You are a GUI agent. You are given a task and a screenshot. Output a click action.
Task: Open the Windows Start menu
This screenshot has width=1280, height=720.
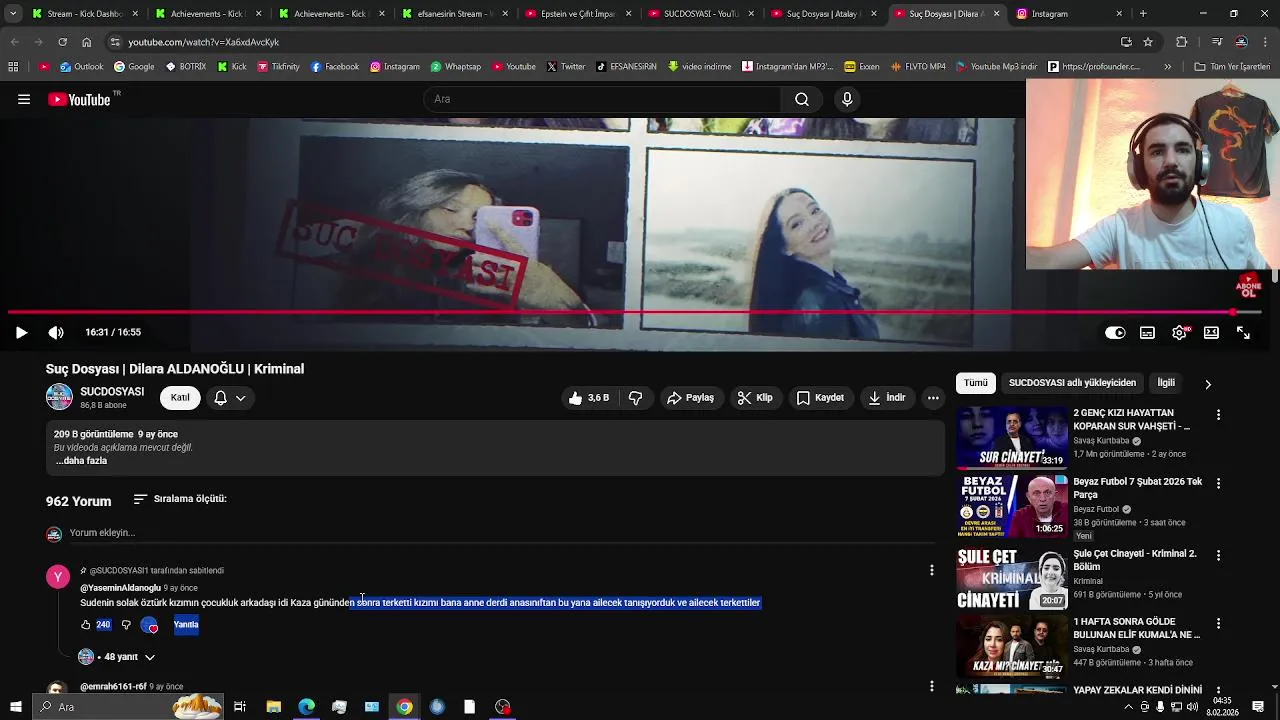pyautogui.click(x=15, y=707)
